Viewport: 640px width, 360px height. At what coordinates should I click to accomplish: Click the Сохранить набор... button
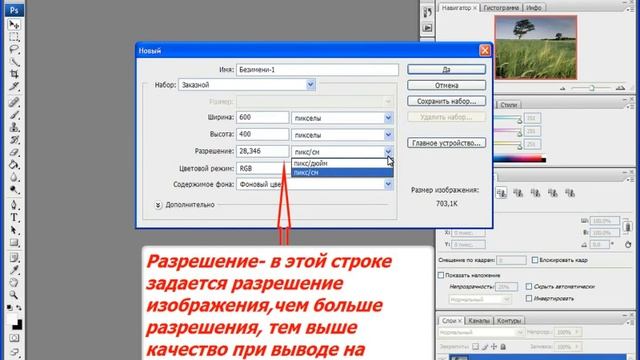447,101
